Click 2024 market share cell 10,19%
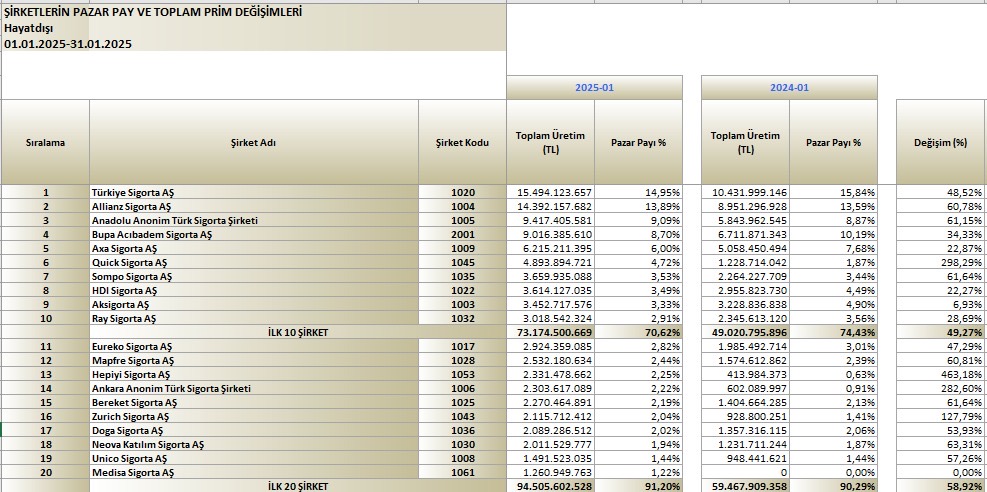This screenshot has width=987, height=492. coord(833,234)
